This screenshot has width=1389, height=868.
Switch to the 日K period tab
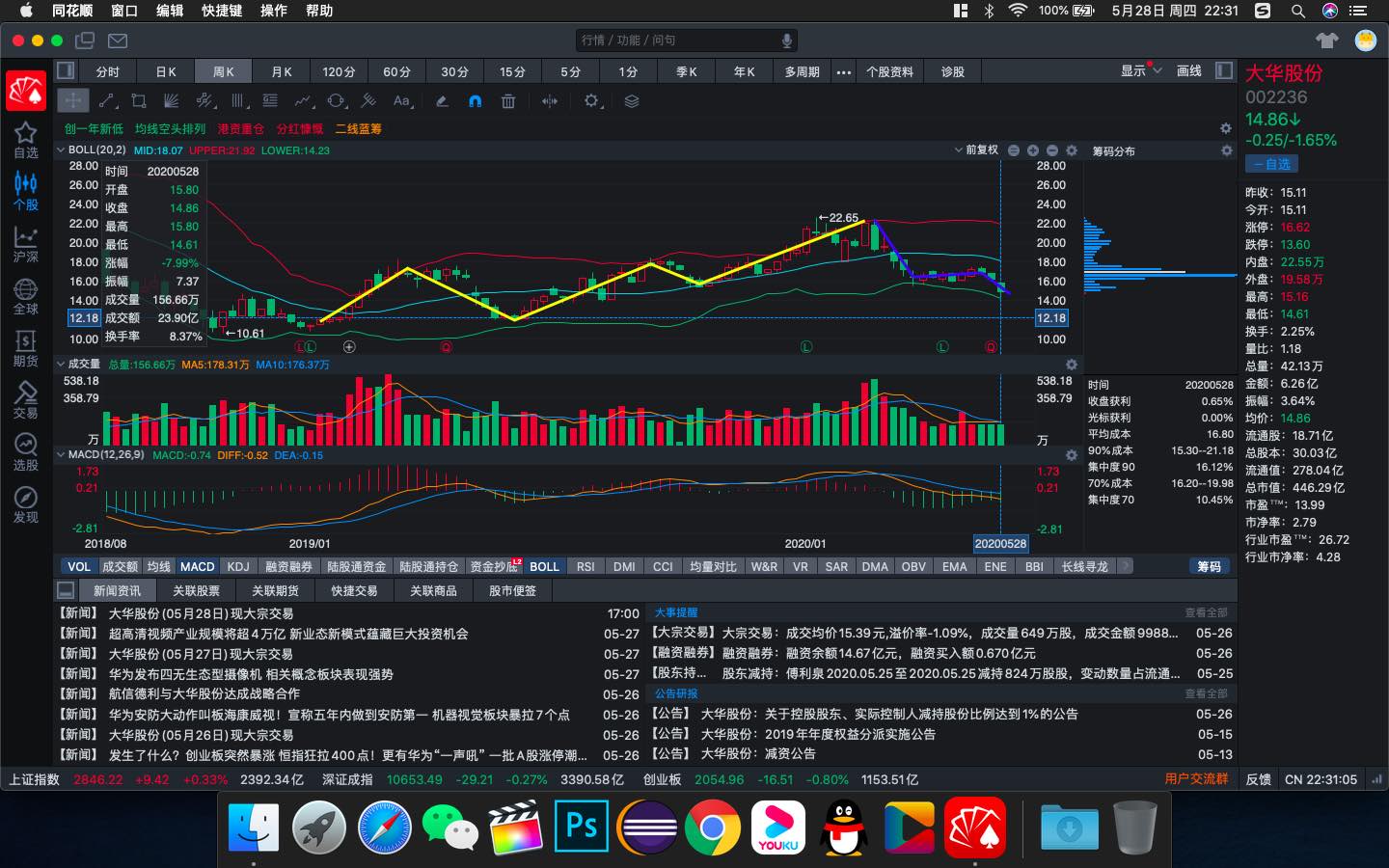click(166, 71)
